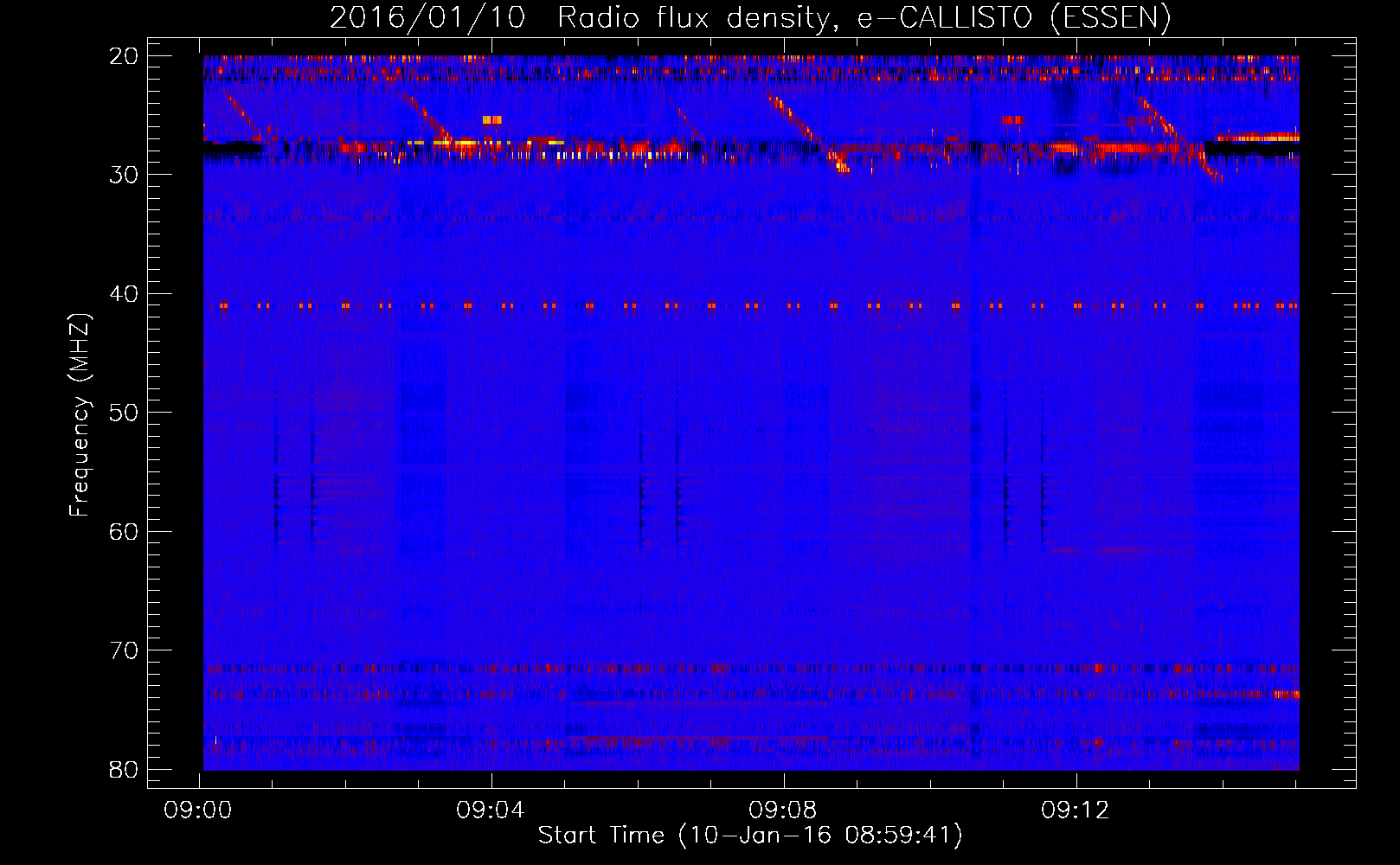Click the plot title '2016/01/10 Radio flux density, e-CALLISTO (ESSEN)'
Viewport: 1400px width, 865px height.
tap(750, 17)
